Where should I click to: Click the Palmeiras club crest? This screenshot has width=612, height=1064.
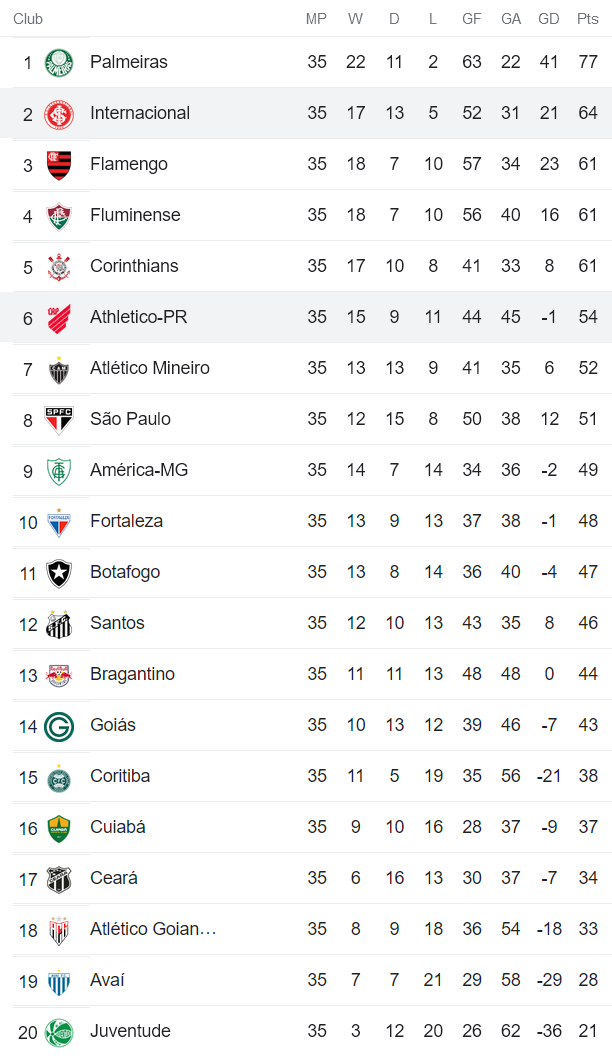tap(59, 63)
